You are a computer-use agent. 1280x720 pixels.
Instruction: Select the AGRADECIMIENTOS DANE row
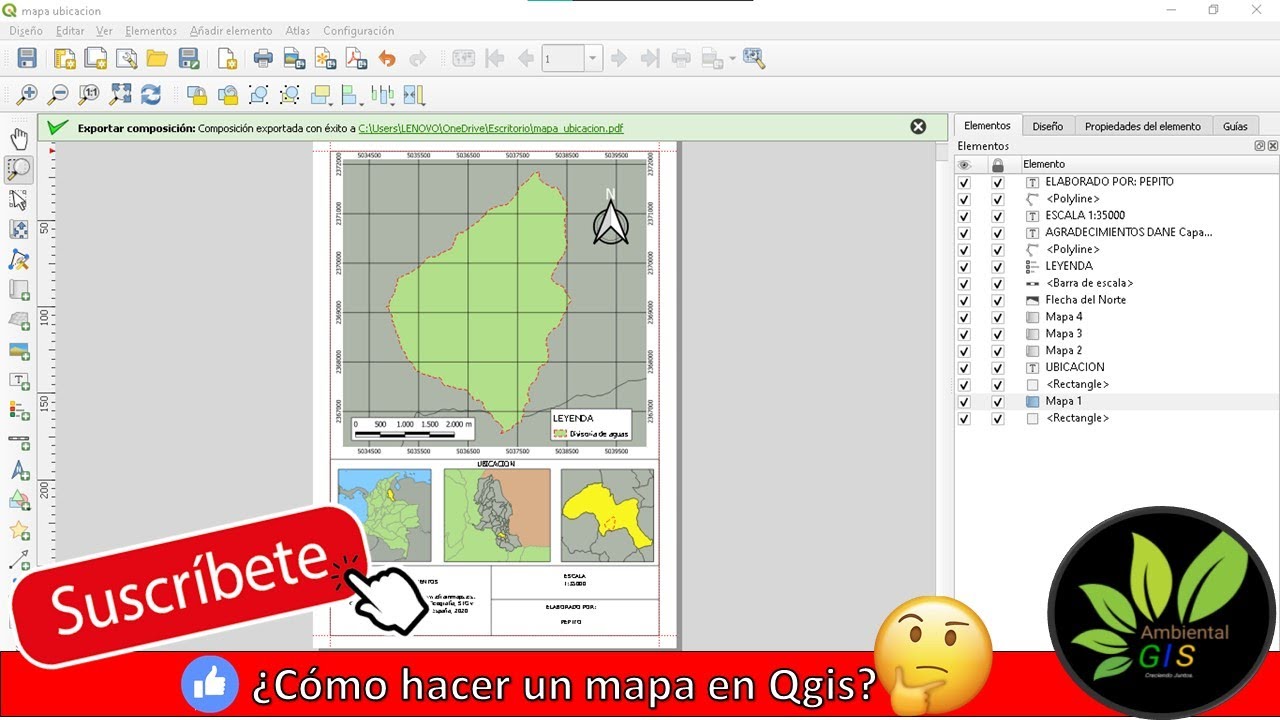pyautogui.click(x=1116, y=232)
